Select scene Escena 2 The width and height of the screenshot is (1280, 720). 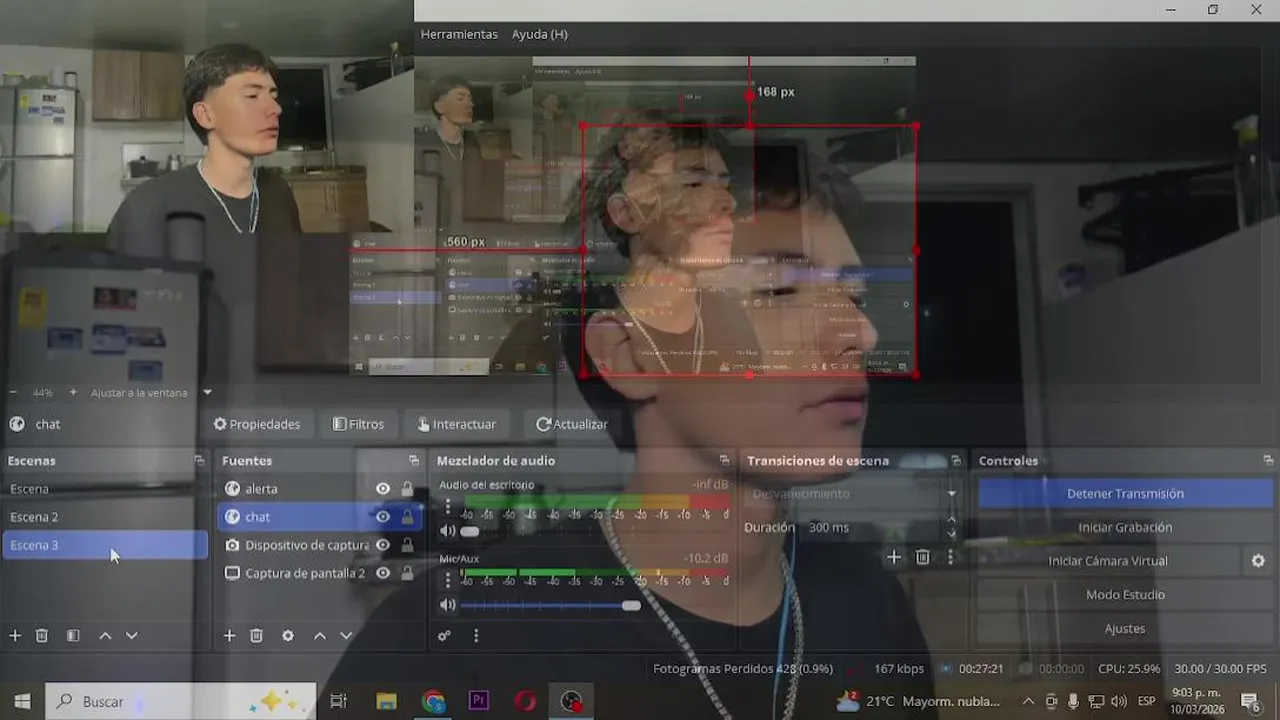(x=104, y=517)
